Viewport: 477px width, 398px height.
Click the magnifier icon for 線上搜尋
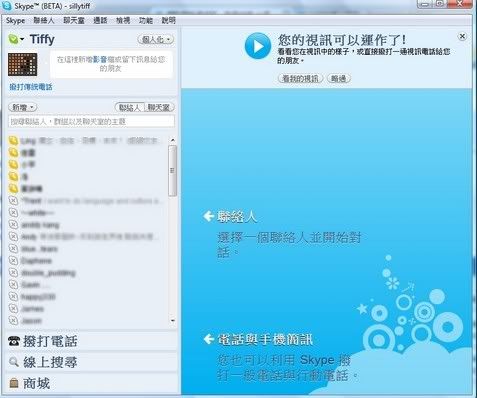pos(14,362)
